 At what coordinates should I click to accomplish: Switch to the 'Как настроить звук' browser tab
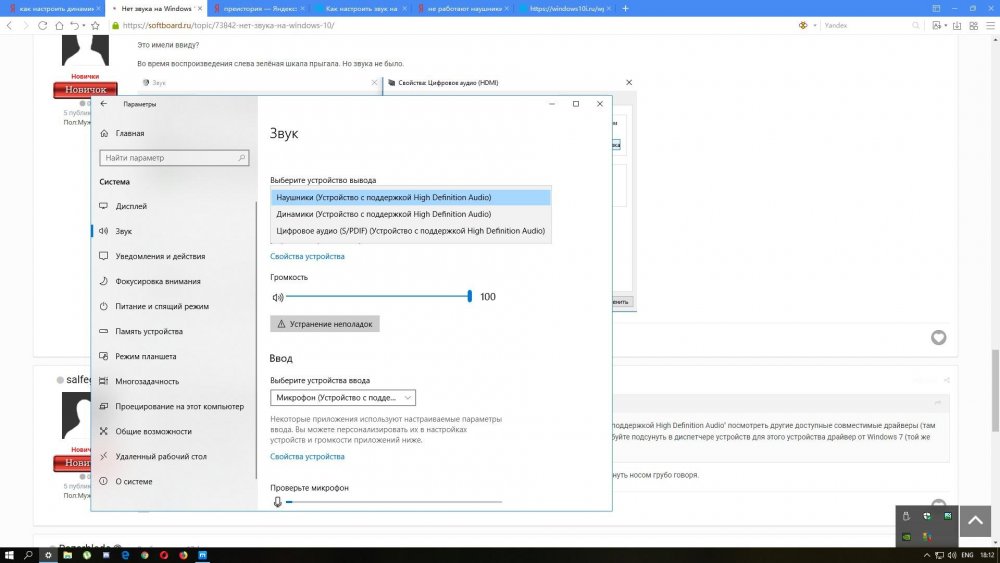tap(360, 8)
